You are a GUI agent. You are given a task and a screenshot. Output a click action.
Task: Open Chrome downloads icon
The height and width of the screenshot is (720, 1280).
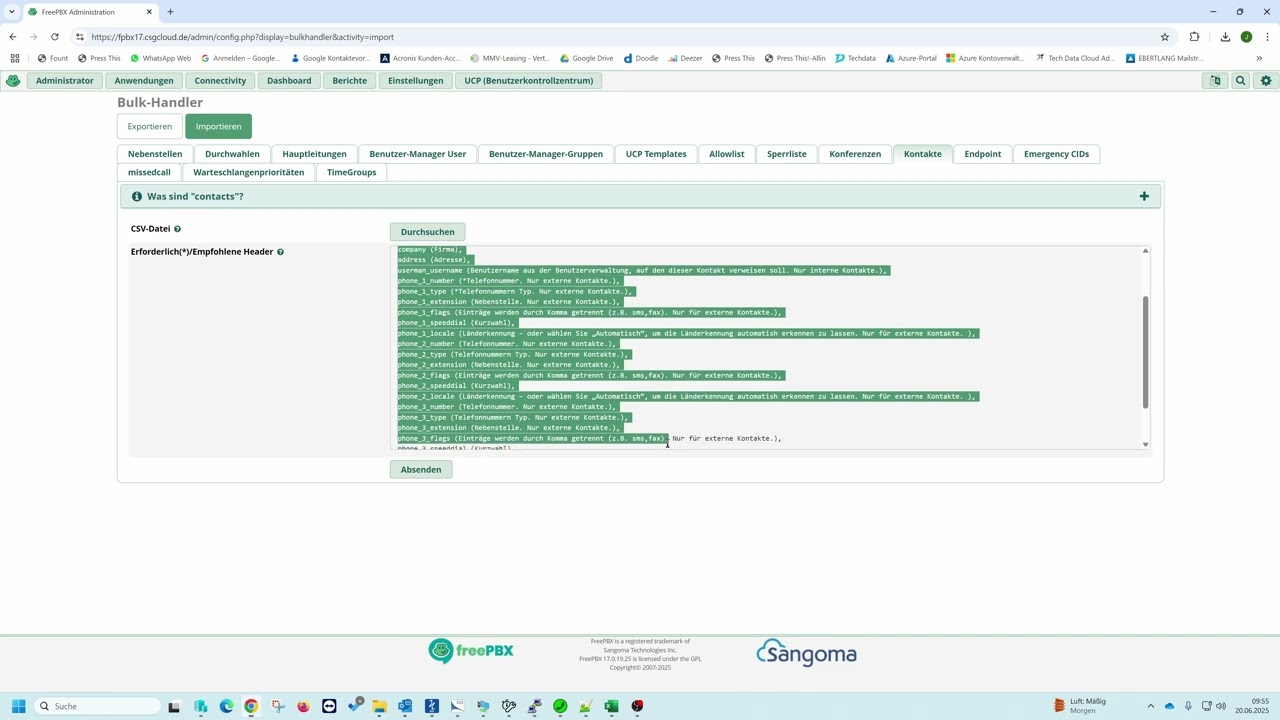point(1225,37)
